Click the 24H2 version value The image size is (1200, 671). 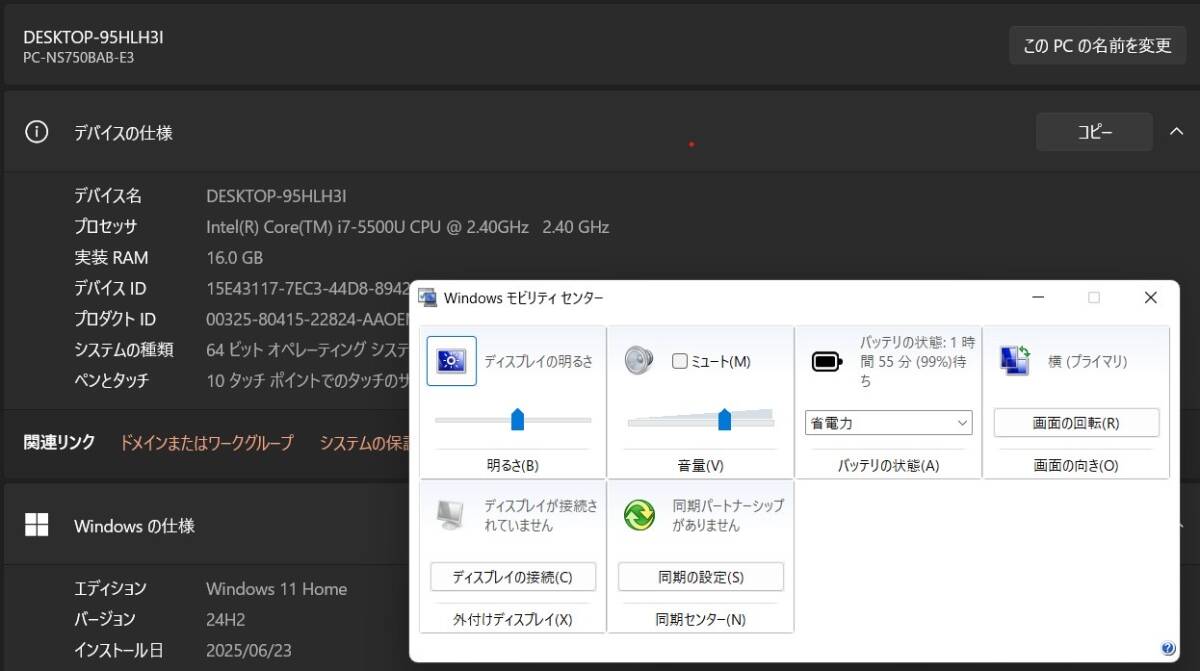225,619
